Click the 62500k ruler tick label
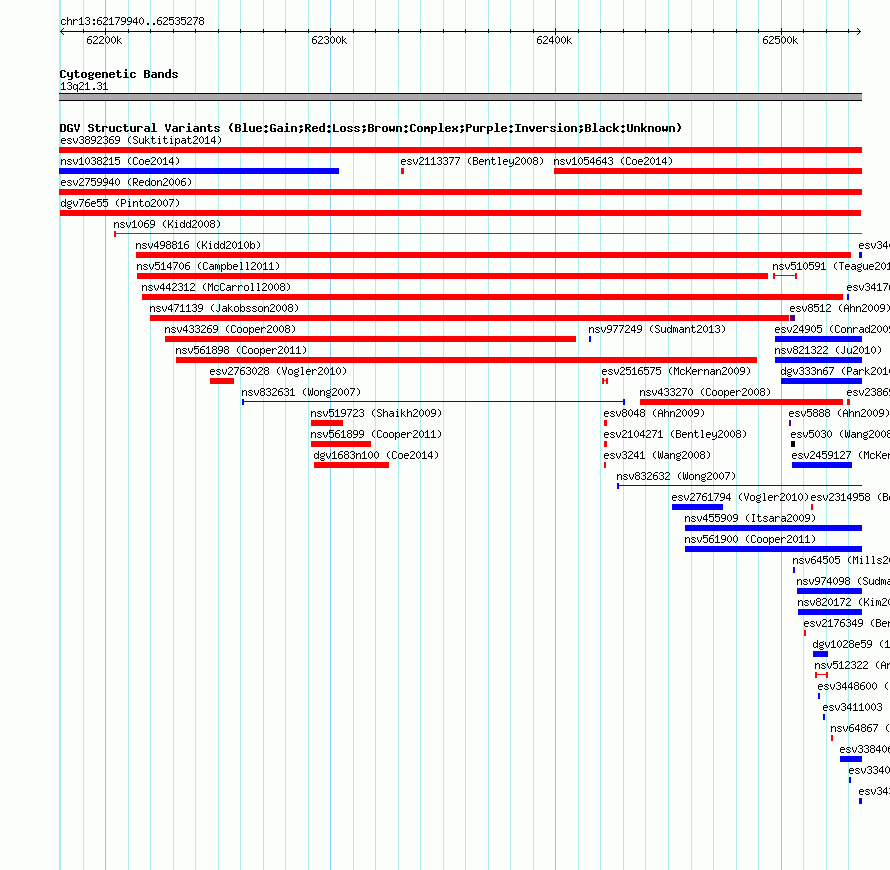This screenshot has width=890, height=870. point(780,40)
